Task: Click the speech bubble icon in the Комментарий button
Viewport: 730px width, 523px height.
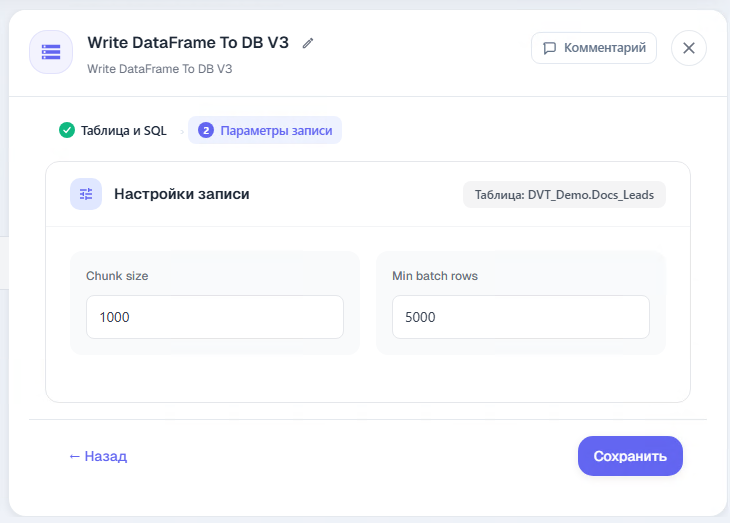Action: tap(550, 48)
